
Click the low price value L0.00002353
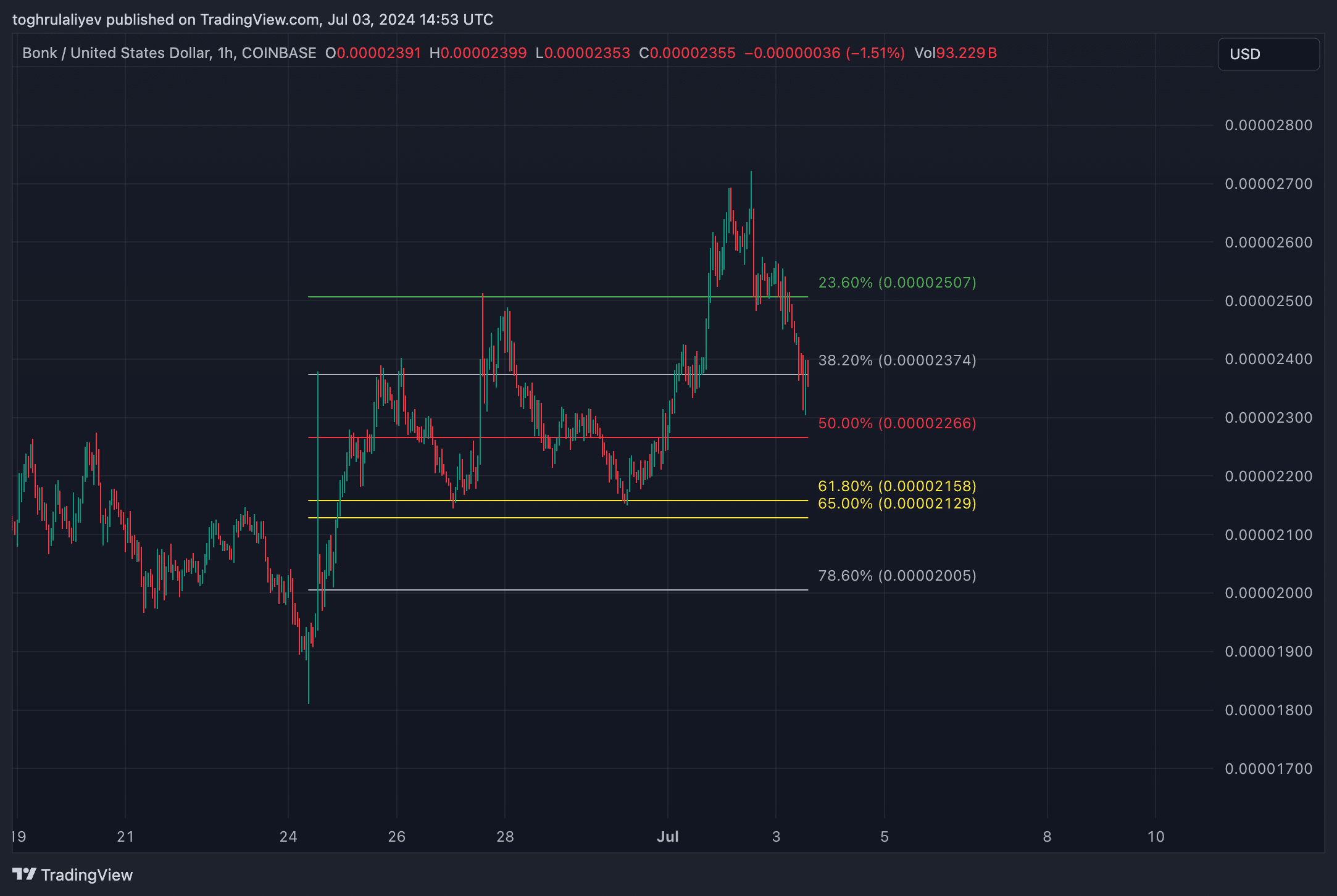583,53
